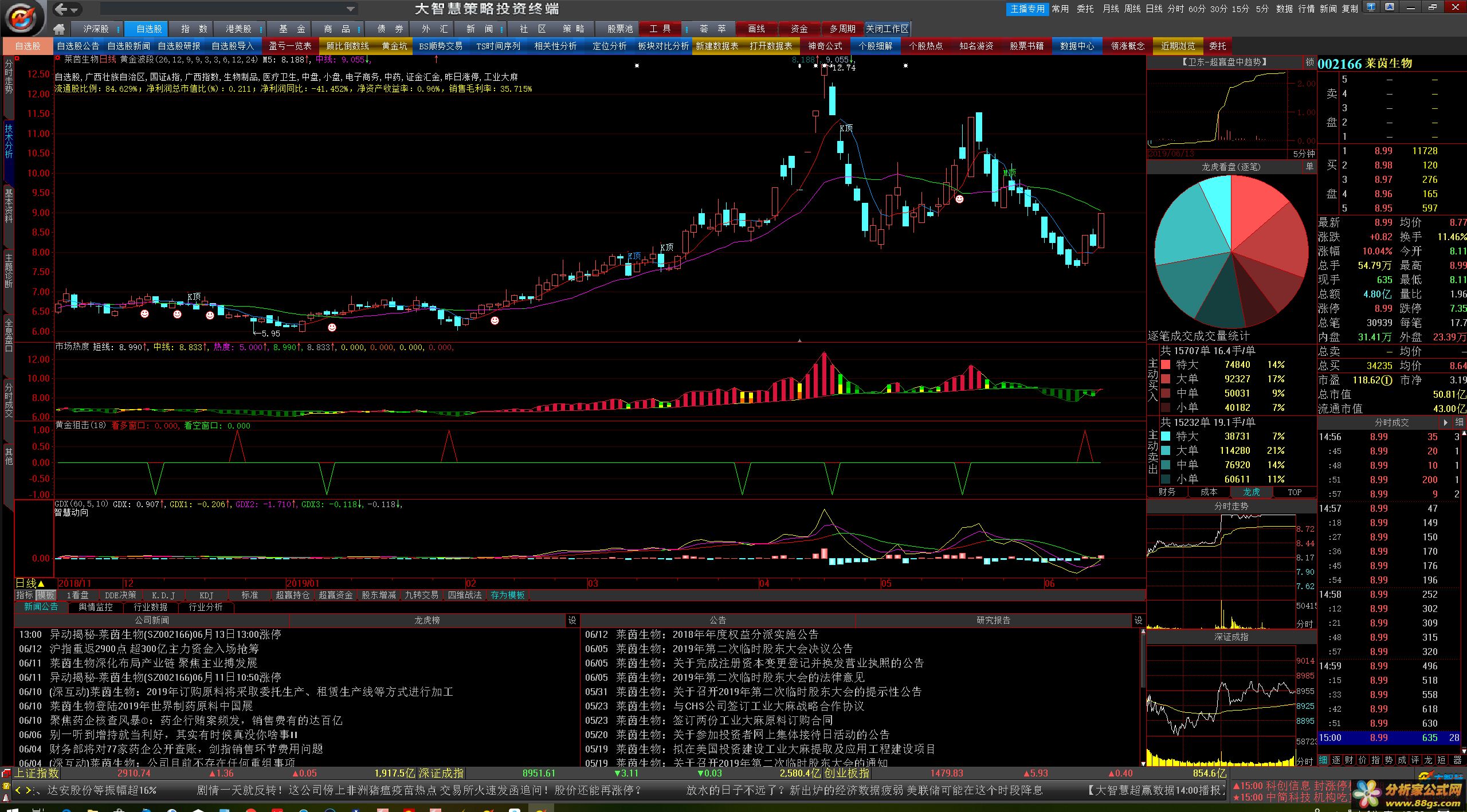Click the red 特大 buy legend swatch

[x=1166, y=364]
